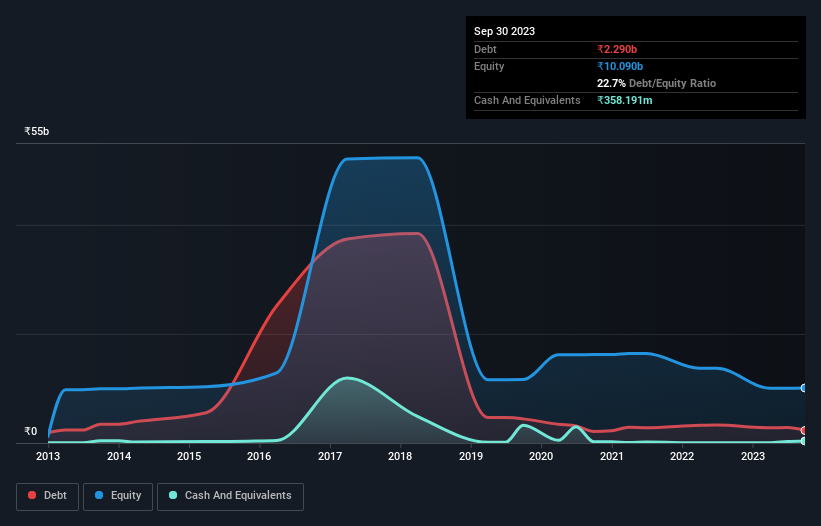
Task: Select the 2017 x-axis label
Action: (x=330, y=456)
